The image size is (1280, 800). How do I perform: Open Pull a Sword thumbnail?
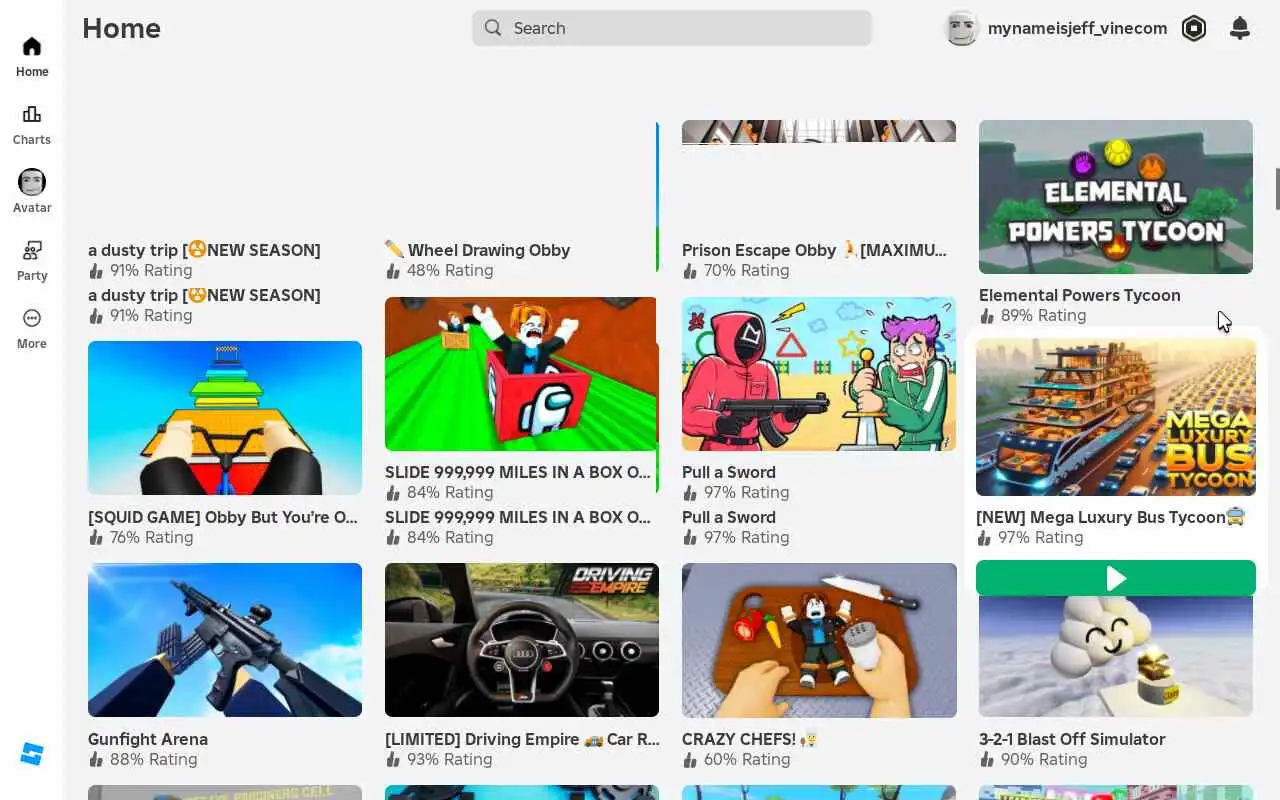tap(819, 374)
